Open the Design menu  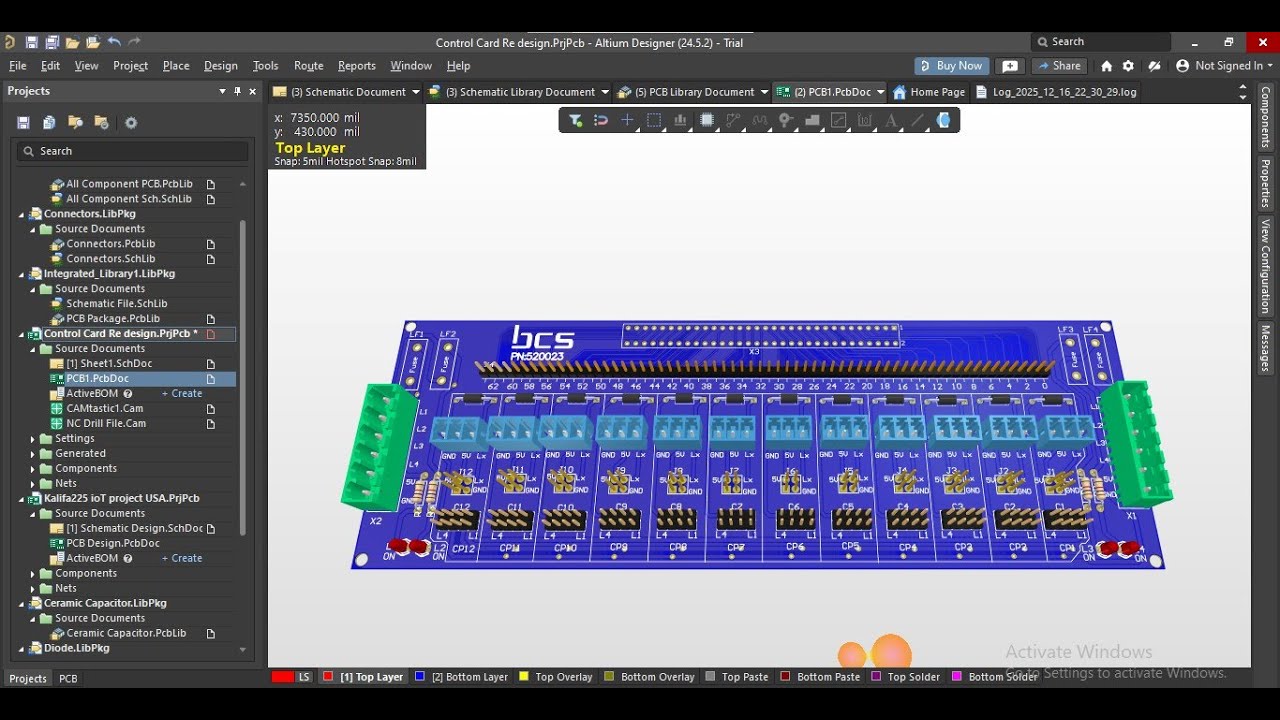[x=221, y=66]
